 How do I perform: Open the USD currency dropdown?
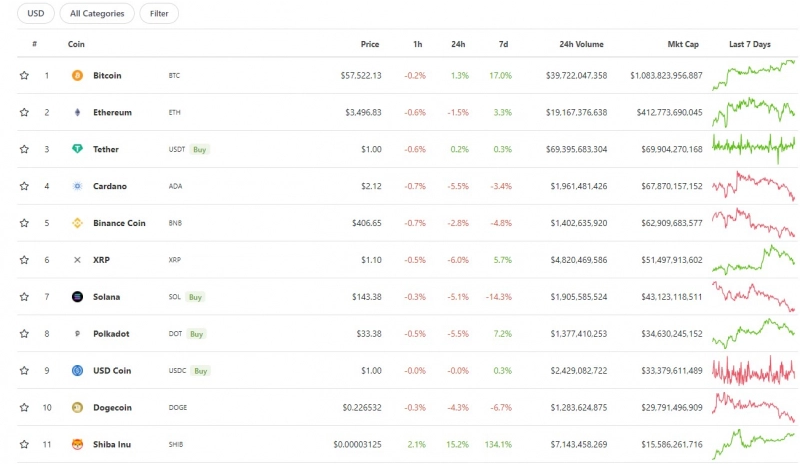tap(35, 14)
